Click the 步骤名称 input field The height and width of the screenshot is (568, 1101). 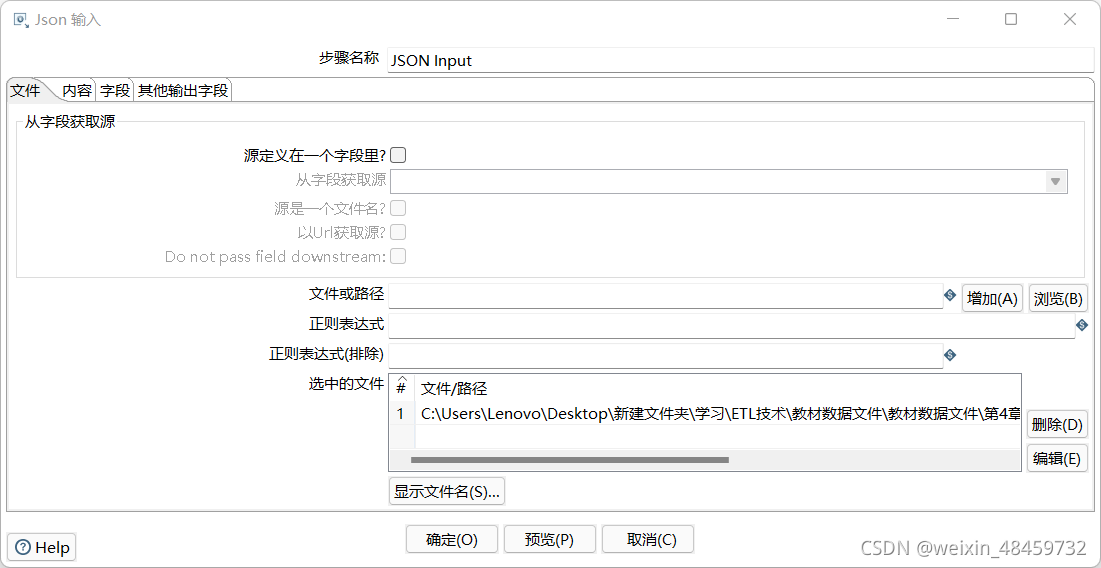pos(741,60)
